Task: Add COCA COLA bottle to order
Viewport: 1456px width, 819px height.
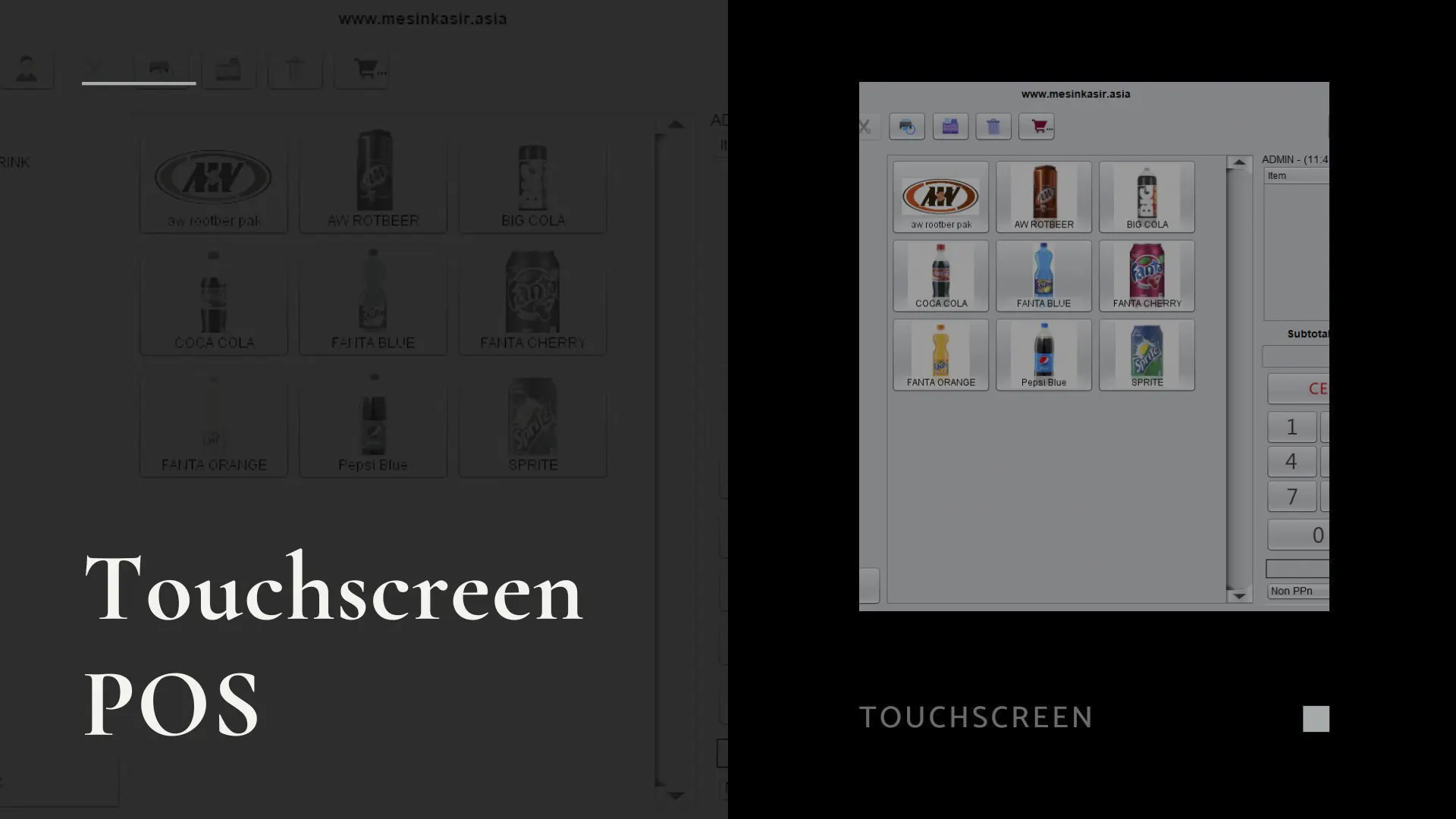Action: pyautogui.click(x=940, y=276)
